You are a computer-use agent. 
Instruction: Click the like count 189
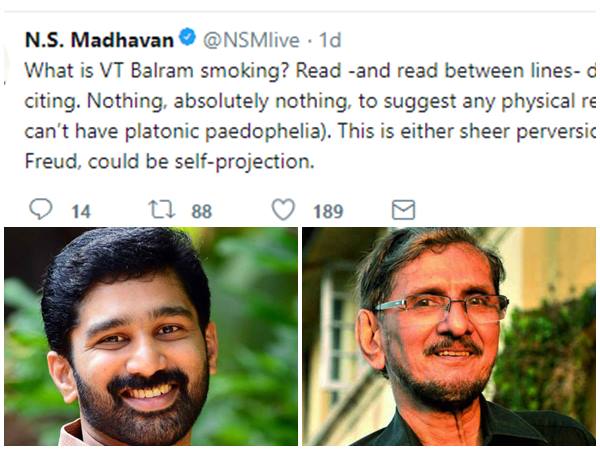click(327, 210)
